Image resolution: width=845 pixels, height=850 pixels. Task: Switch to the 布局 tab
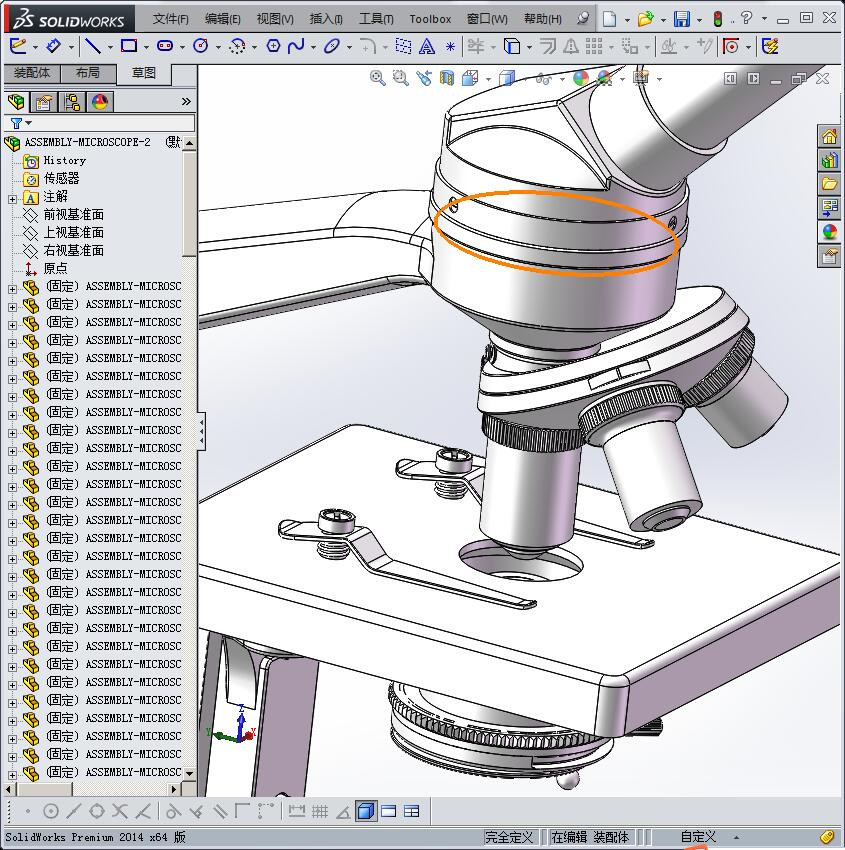pyautogui.click(x=88, y=73)
